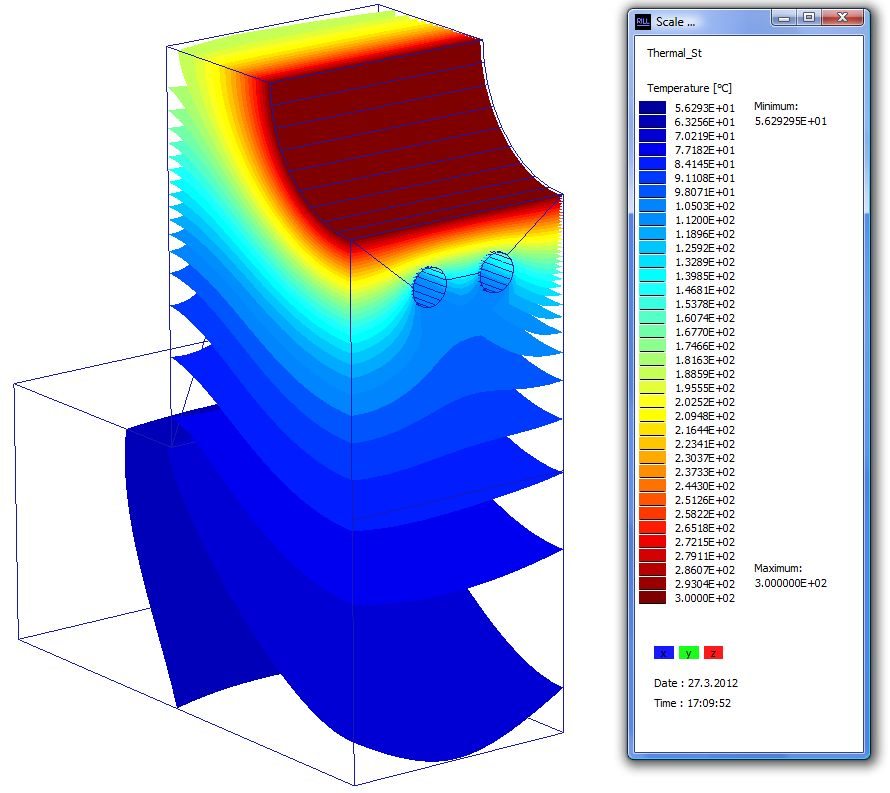
Task: Select the 2.3733E+02 orange legend swatch
Action: (x=652, y=472)
